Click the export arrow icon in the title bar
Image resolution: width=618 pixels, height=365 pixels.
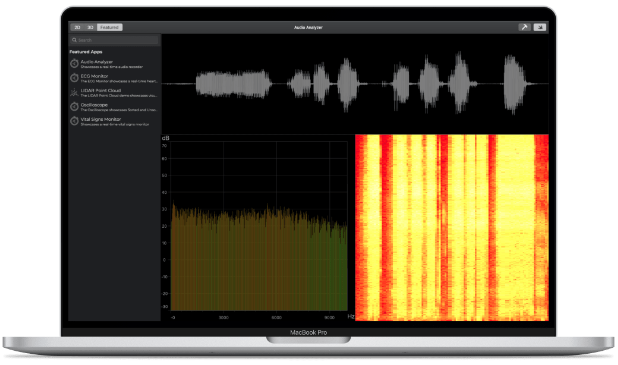(x=540, y=27)
